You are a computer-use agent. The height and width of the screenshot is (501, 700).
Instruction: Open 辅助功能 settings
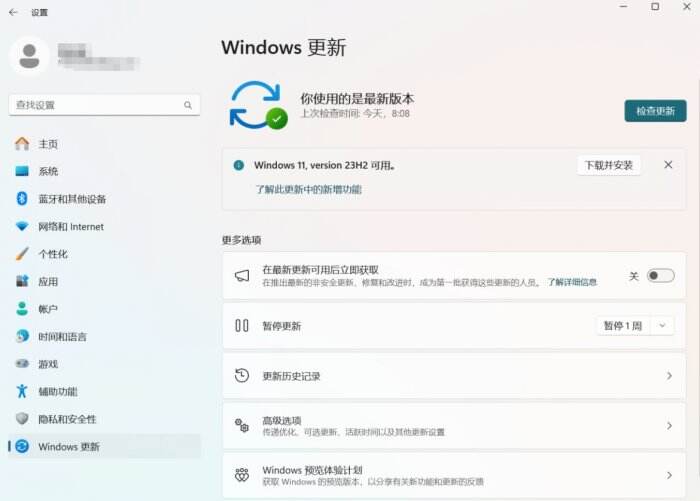click(x=105, y=392)
